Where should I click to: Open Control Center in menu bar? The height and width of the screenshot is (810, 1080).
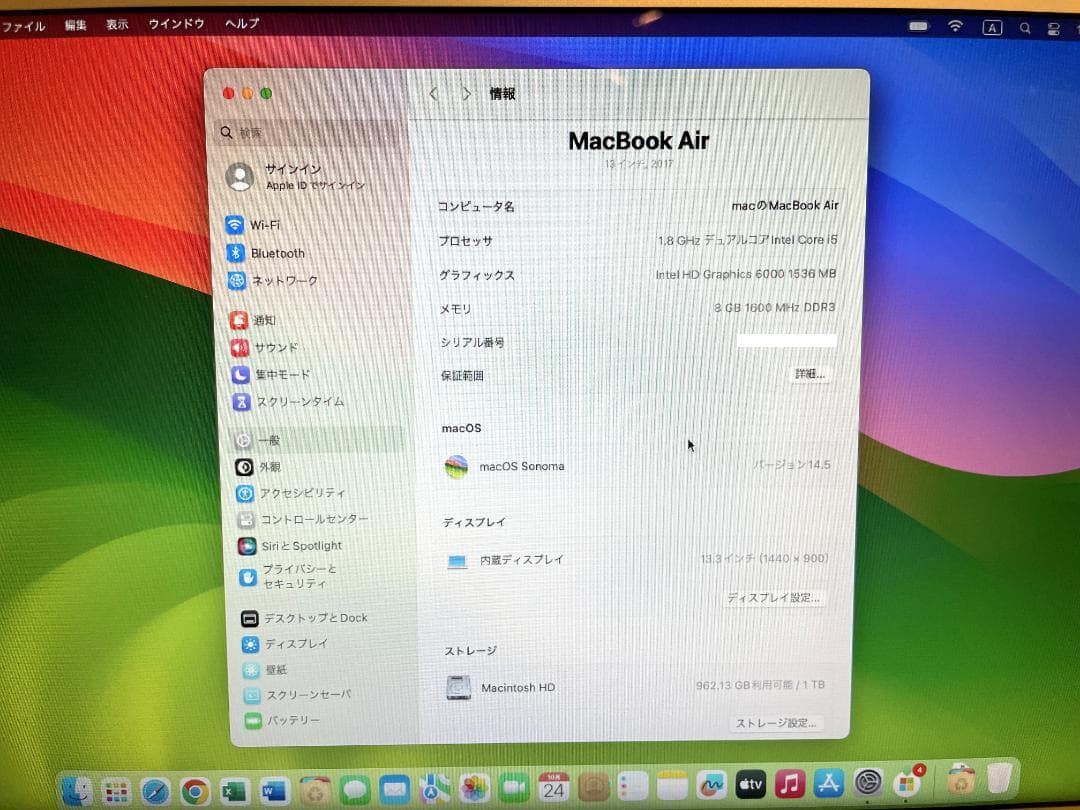pyautogui.click(x=1053, y=29)
